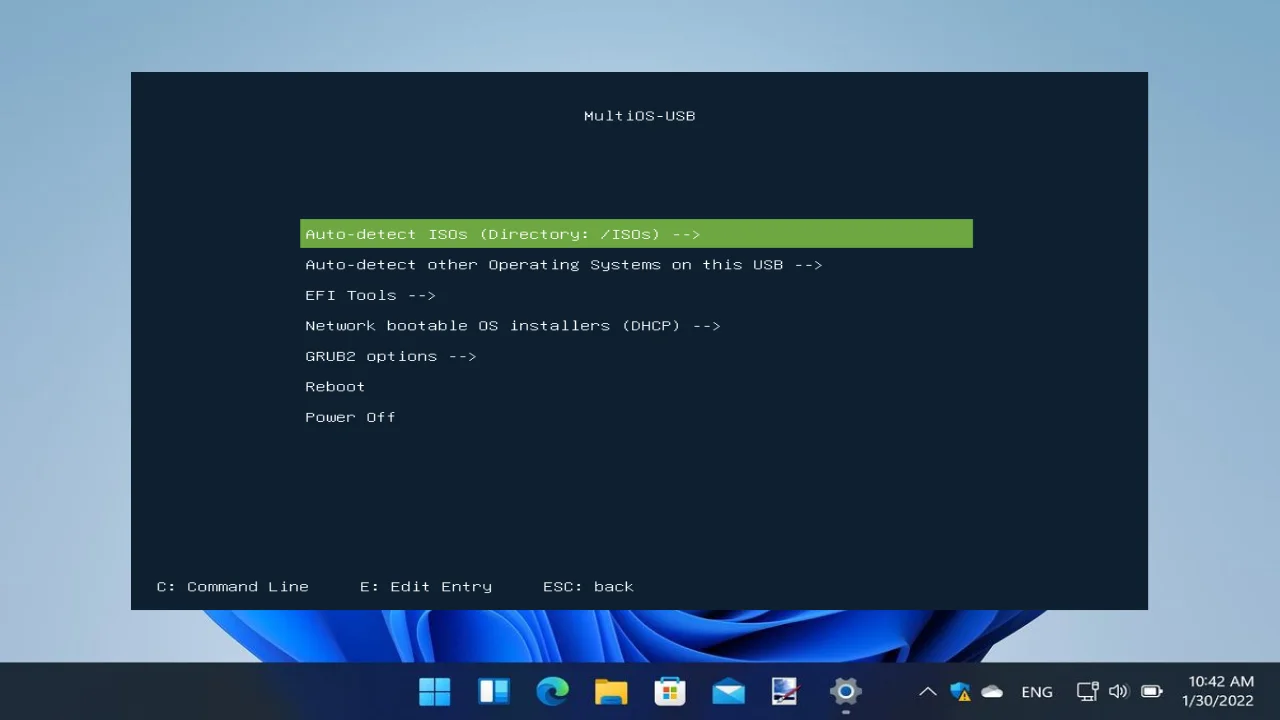Open File Explorer from taskbar
Screen dimensions: 1280x720
611,691
